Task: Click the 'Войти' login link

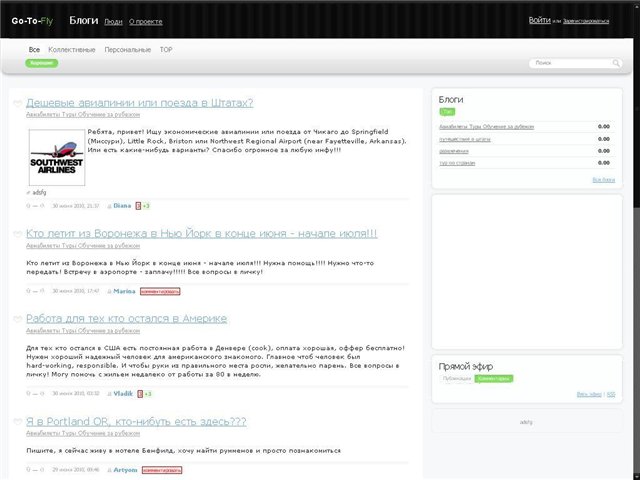Action: 538,20
